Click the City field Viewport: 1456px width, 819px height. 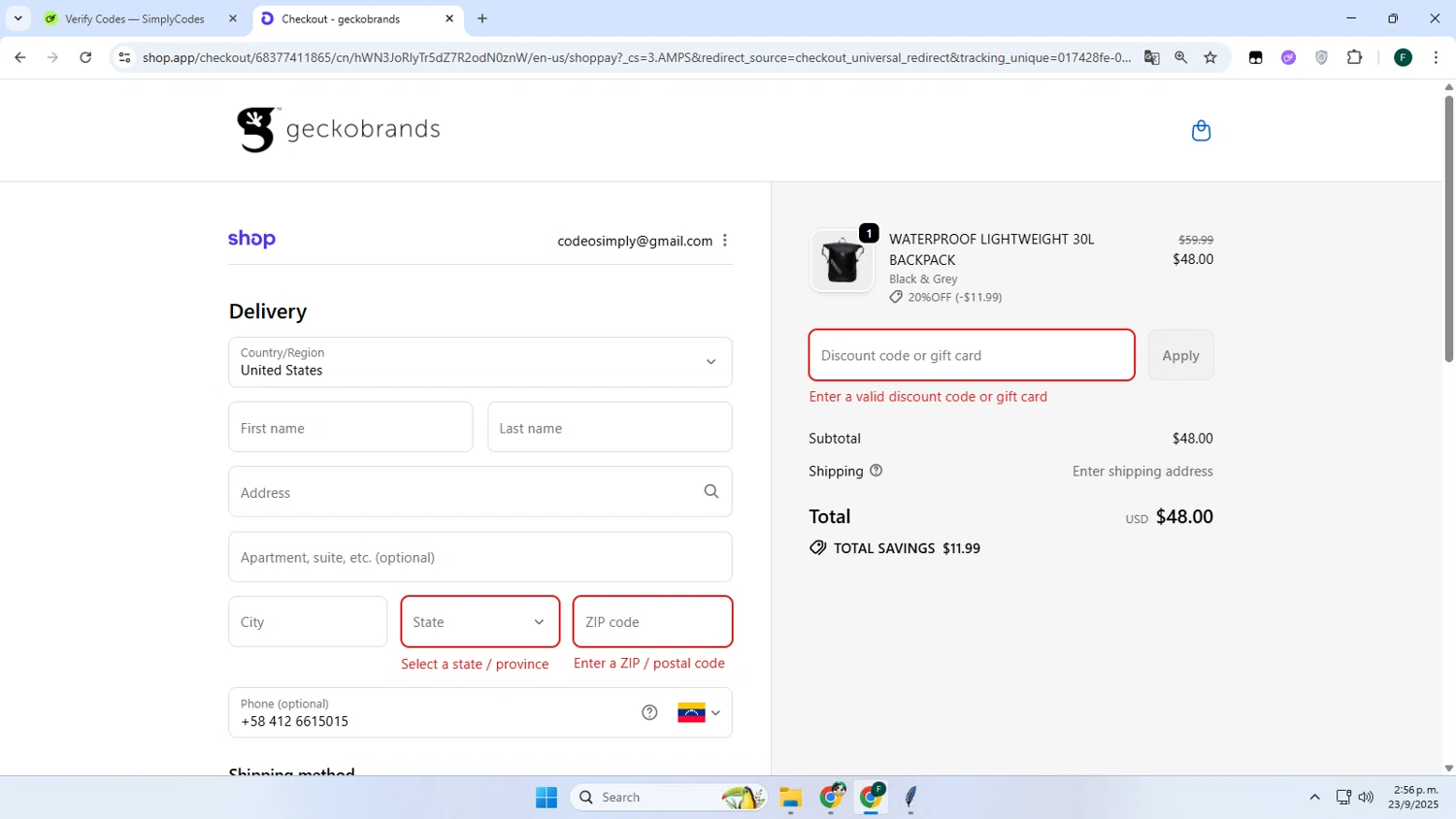308,622
